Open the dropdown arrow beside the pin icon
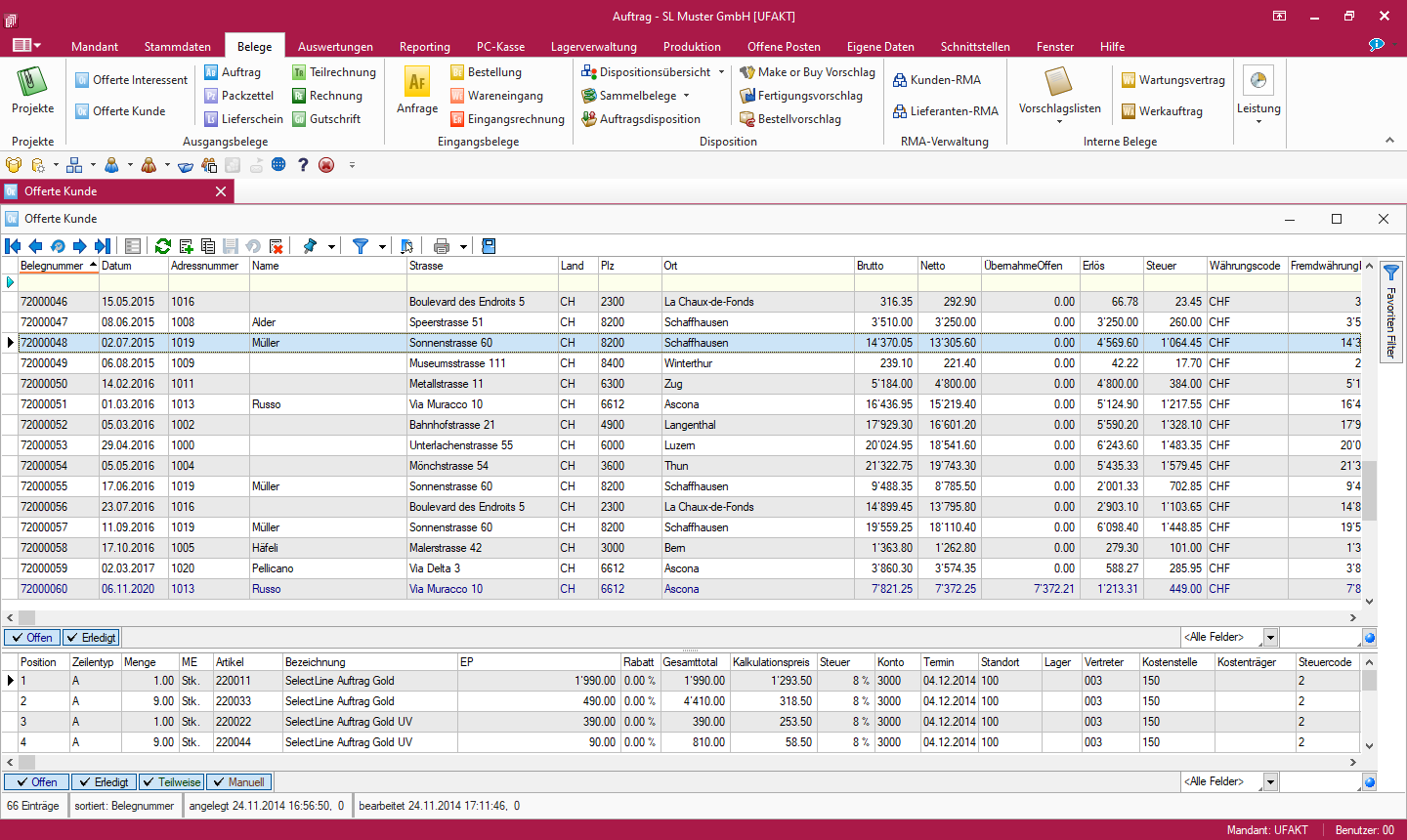Screen dimensions: 1407x840 coord(331,246)
